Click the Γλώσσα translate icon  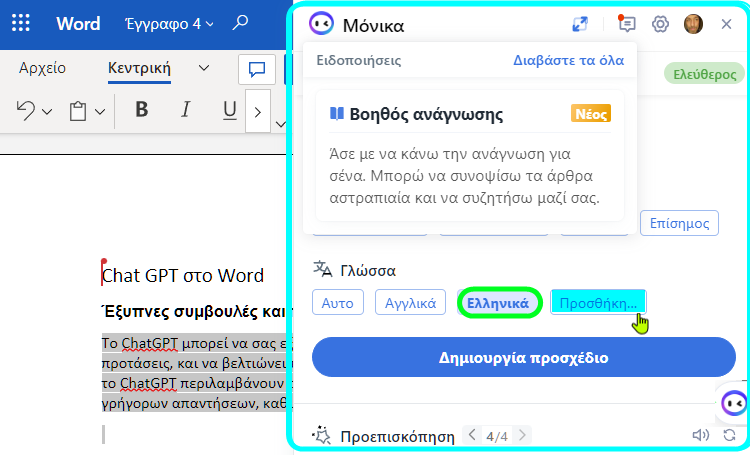323,269
